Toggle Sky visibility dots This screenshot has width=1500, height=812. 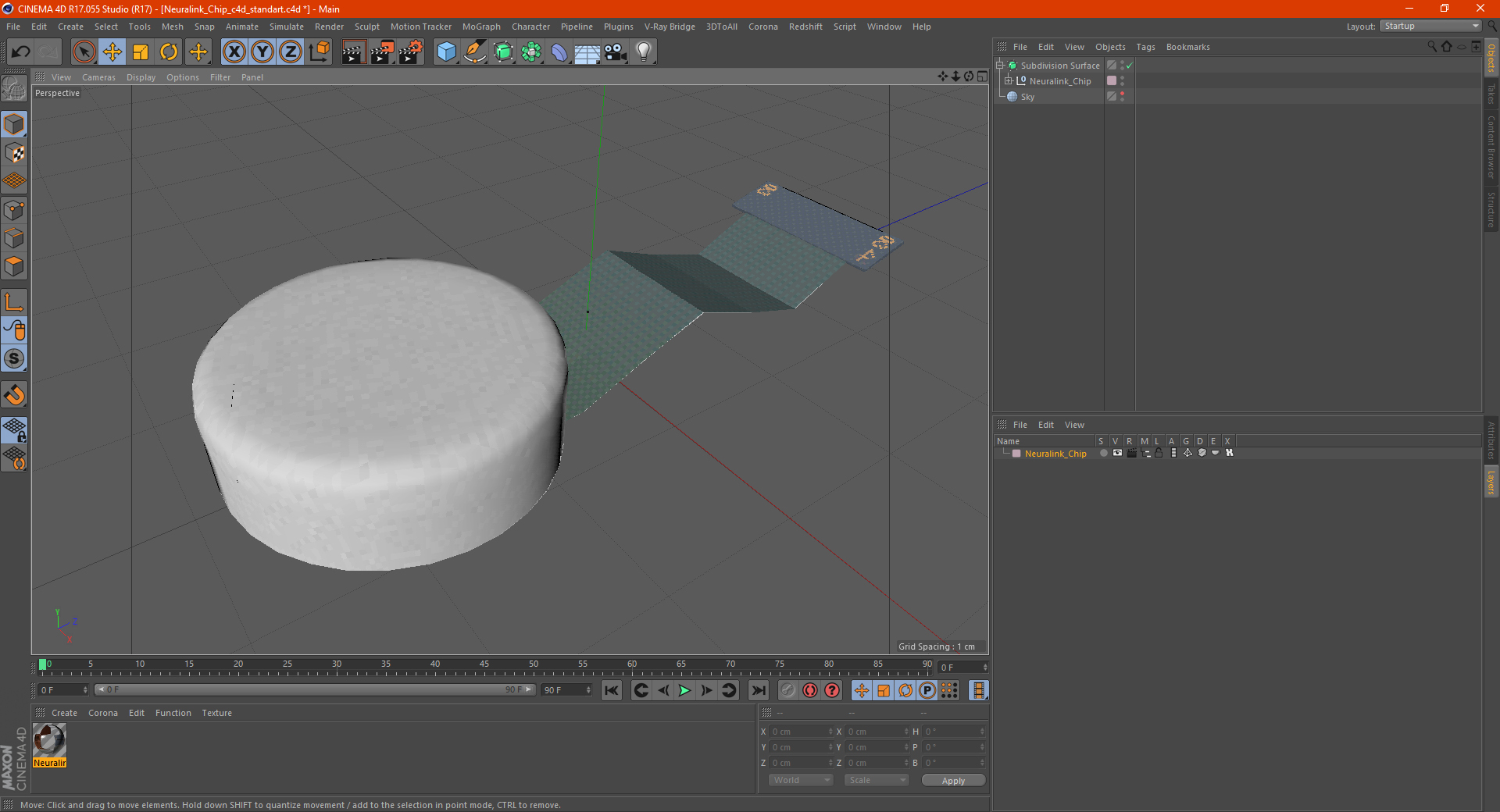click(x=1123, y=96)
